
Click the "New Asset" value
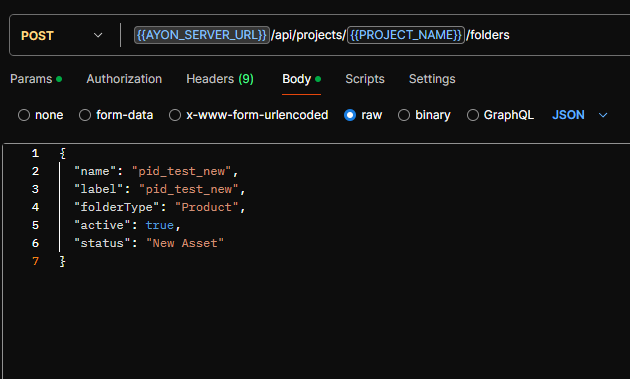pos(185,243)
